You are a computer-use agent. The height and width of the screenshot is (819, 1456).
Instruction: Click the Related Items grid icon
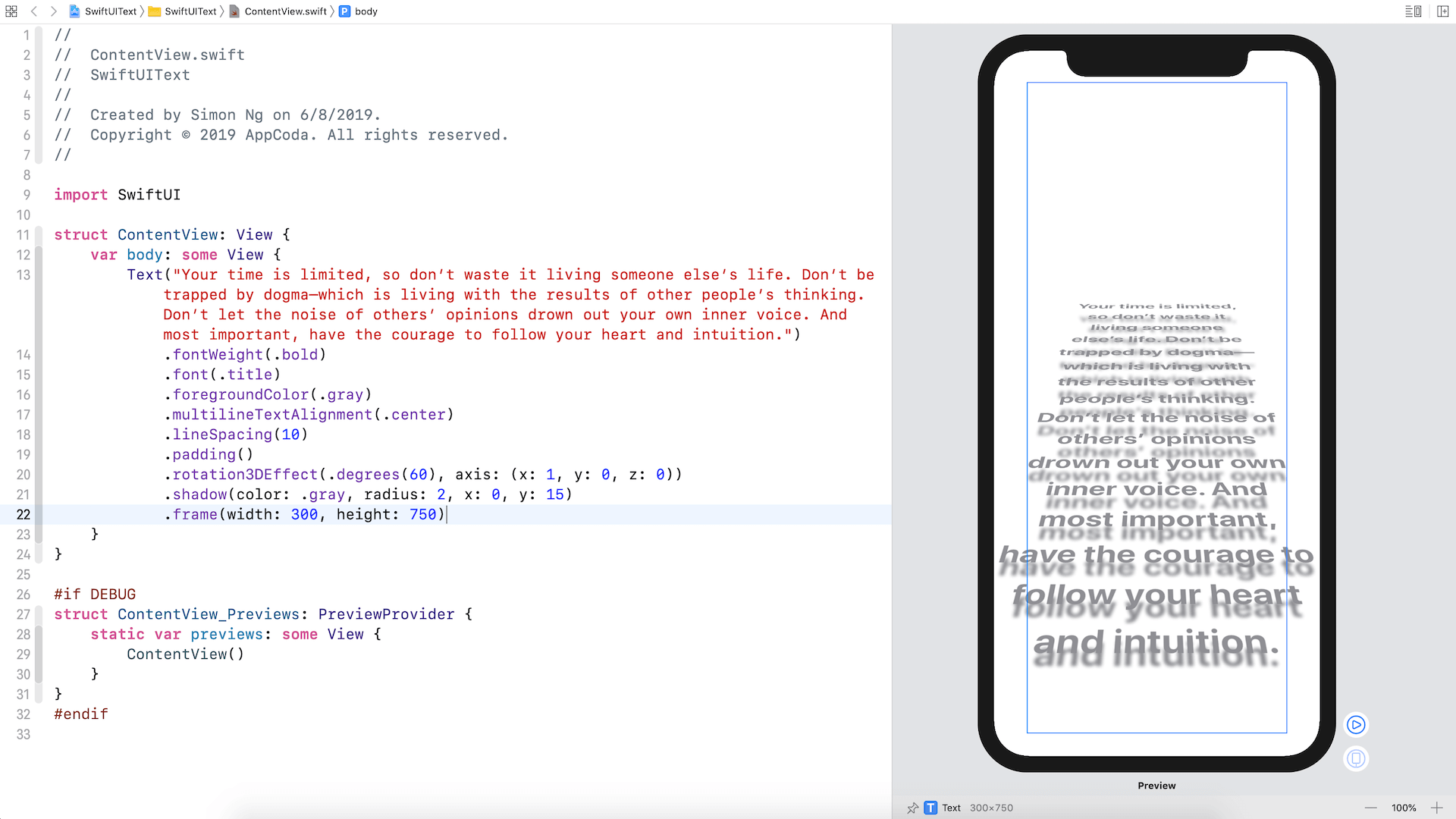pos(11,11)
